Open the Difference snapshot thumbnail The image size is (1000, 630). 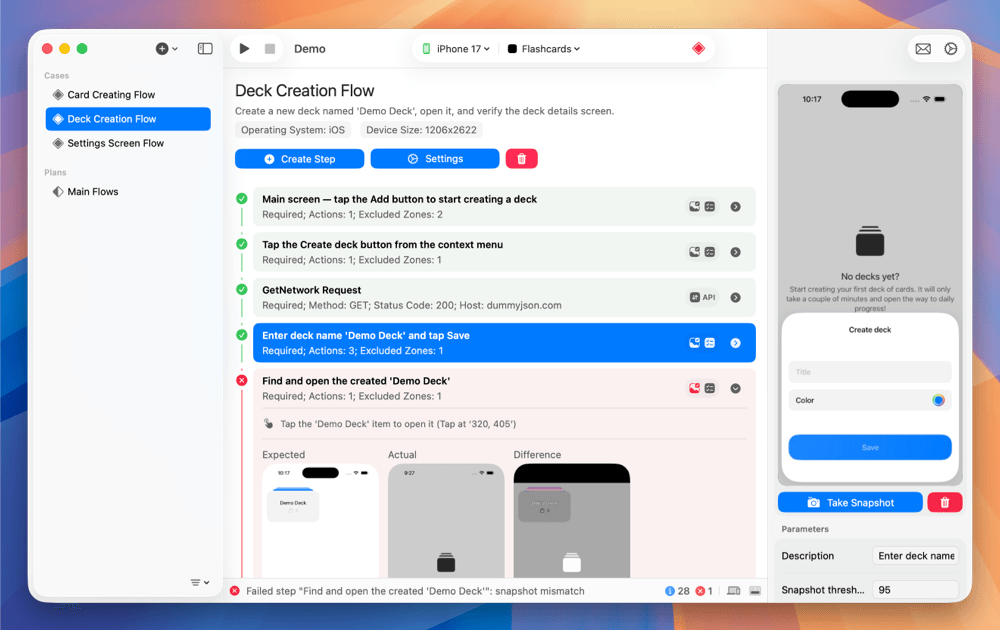(571, 520)
